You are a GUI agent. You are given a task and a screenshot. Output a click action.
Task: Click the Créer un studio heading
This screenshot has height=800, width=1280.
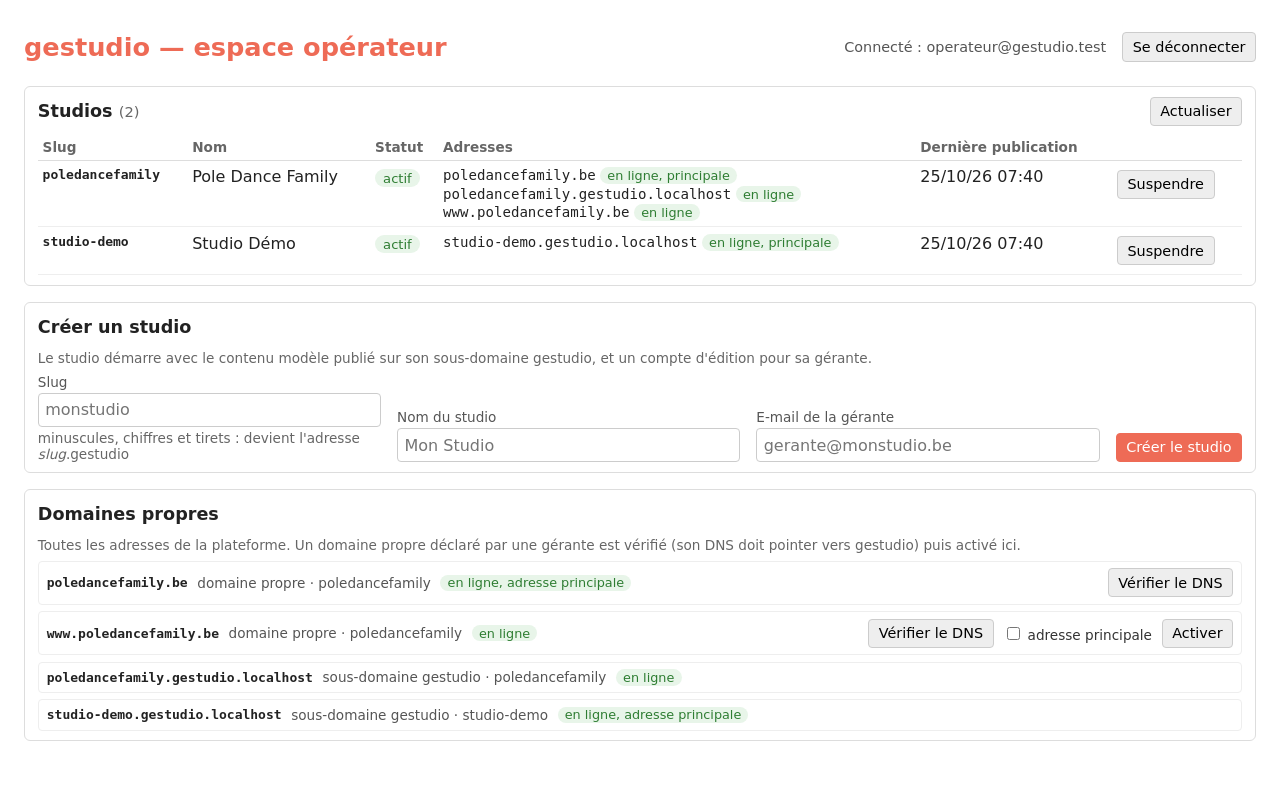[x=115, y=327]
